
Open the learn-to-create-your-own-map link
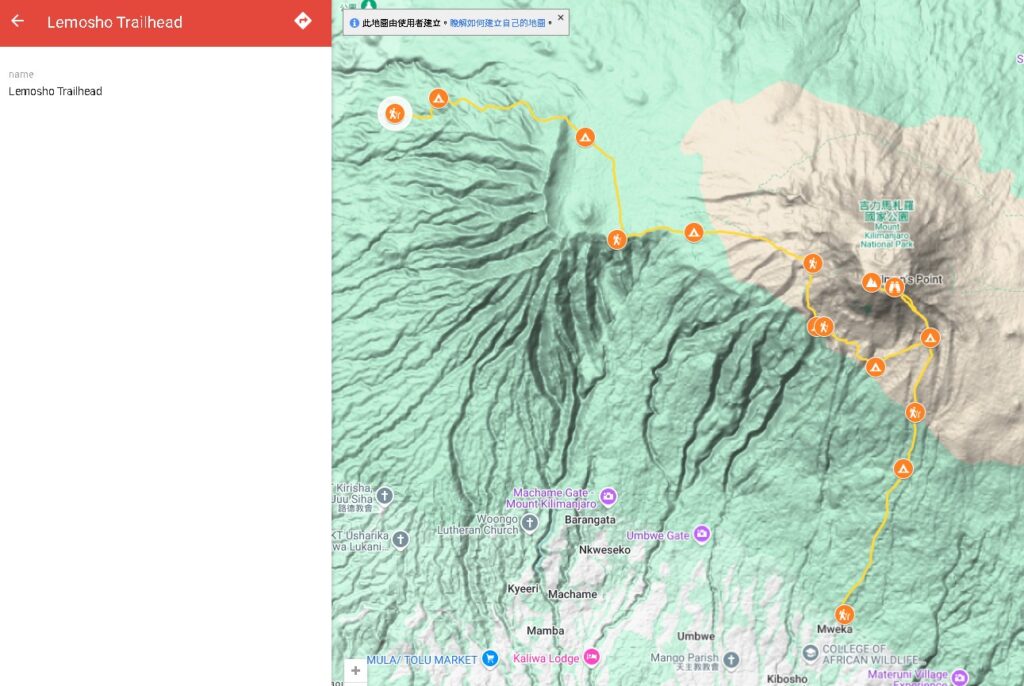tap(498, 22)
